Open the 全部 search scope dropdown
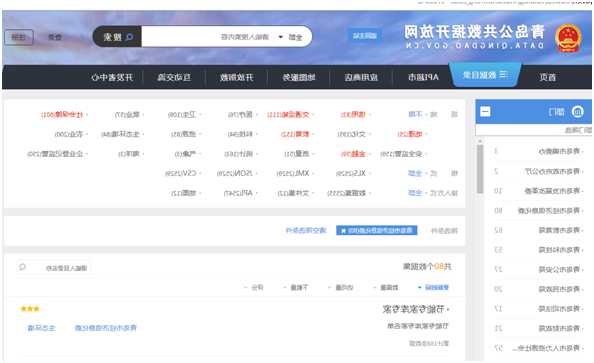Image resolution: width=594 pixels, height=363 pixels. pyautogui.click(x=291, y=37)
